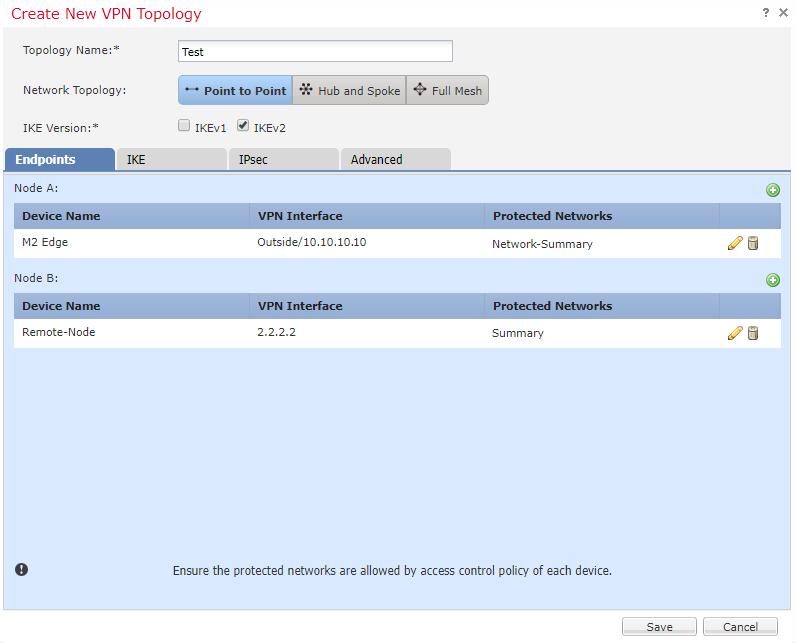Select Full Mesh topology
The image size is (796, 643).
pyautogui.click(x=447, y=90)
